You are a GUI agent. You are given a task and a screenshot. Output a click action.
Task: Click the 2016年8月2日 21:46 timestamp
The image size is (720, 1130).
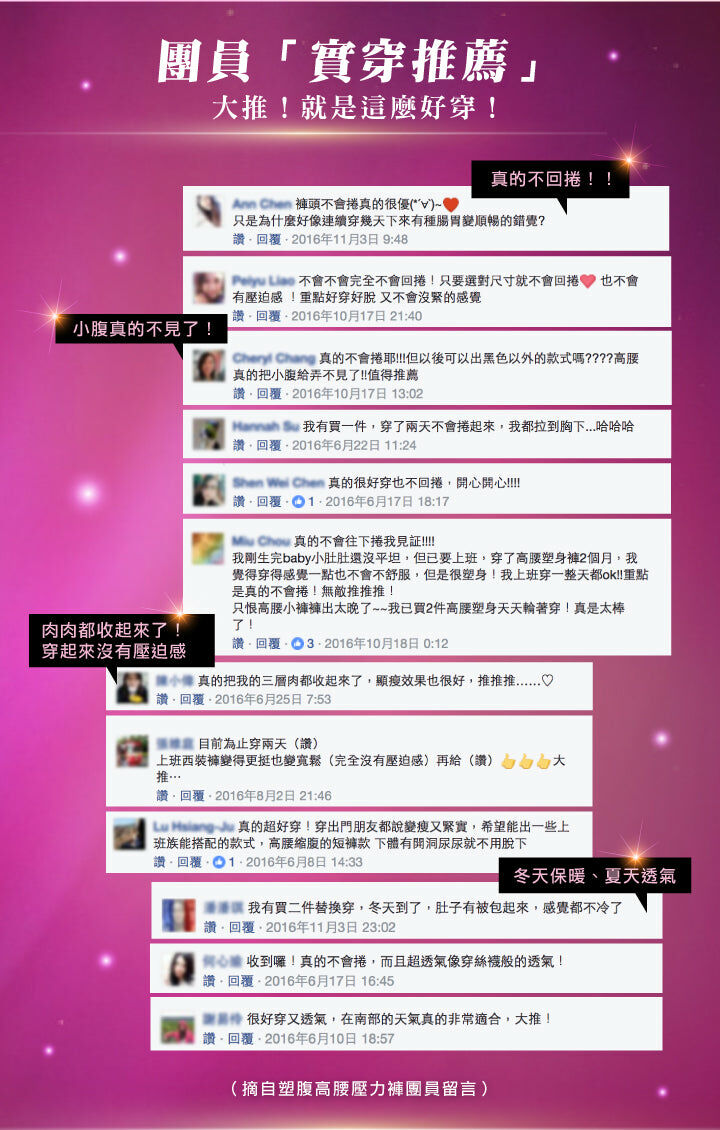coord(273,796)
